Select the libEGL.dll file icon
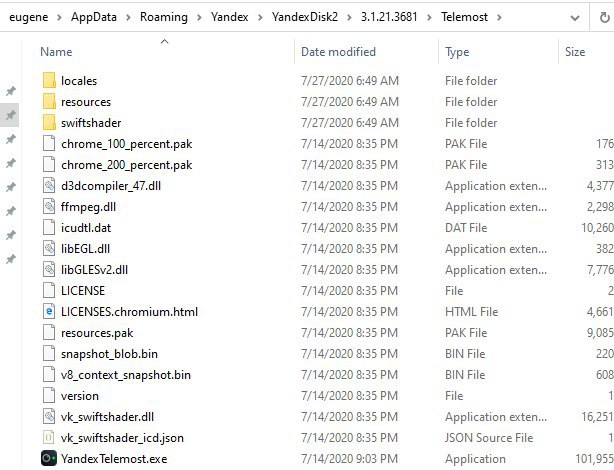The height and width of the screenshot is (470, 614). 49,248
